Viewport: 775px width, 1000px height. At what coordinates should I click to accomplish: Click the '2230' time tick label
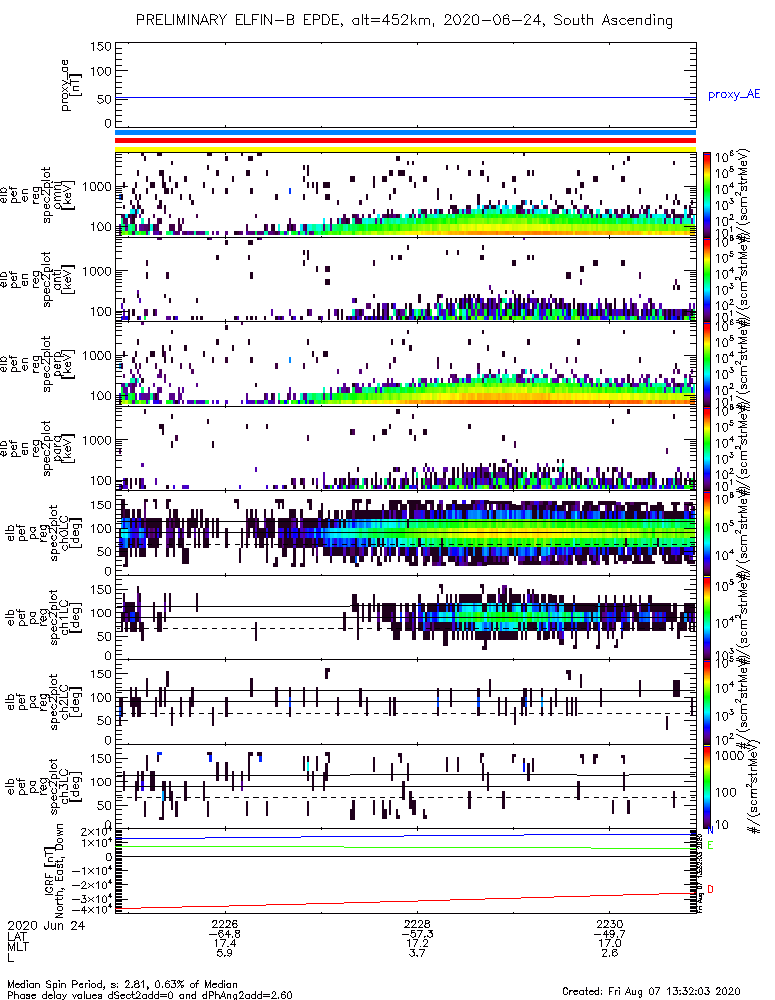point(610,923)
